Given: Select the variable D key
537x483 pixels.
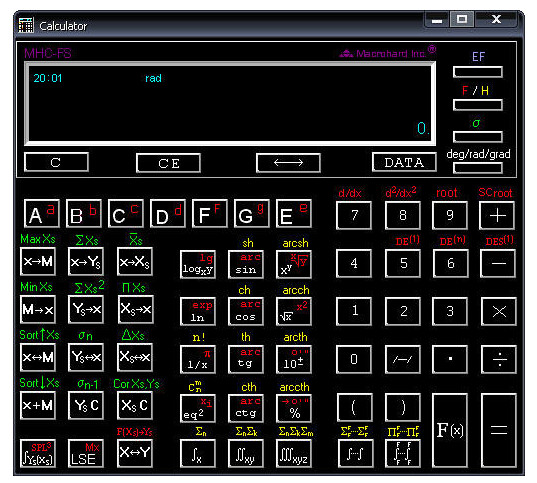Looking at the screenshot, I should pos(168,213).
